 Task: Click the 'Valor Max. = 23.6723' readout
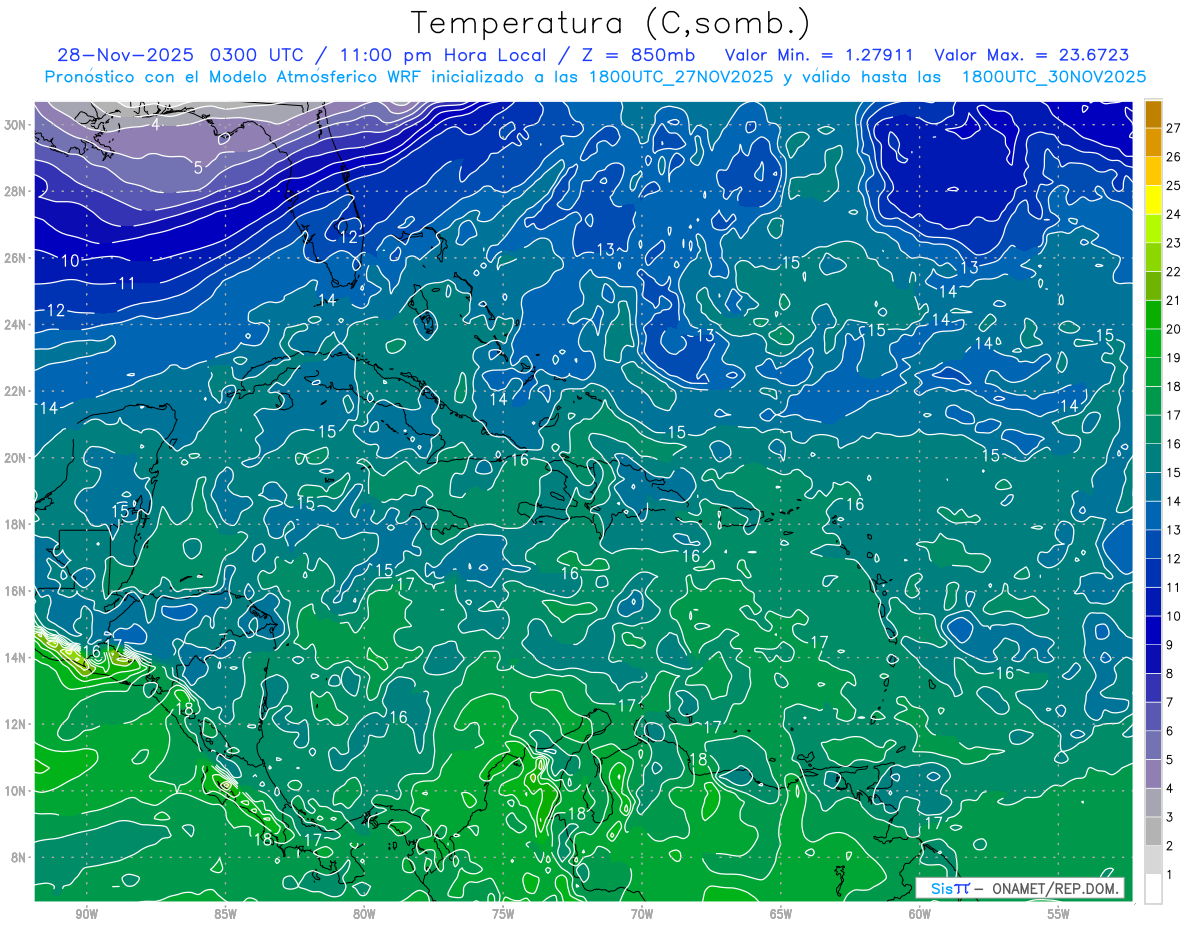point(1031,55)
